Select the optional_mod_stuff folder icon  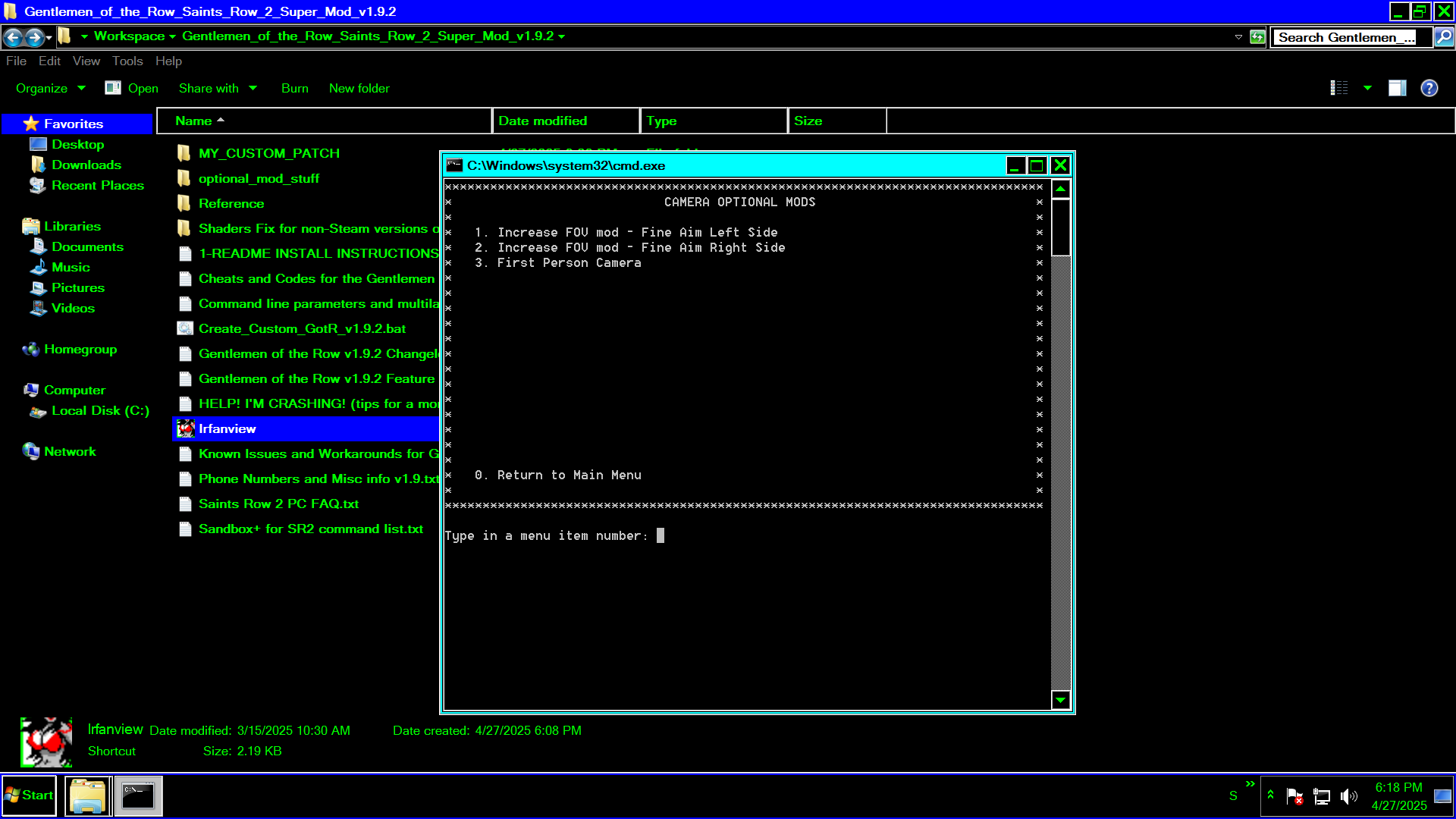[184, 178]
